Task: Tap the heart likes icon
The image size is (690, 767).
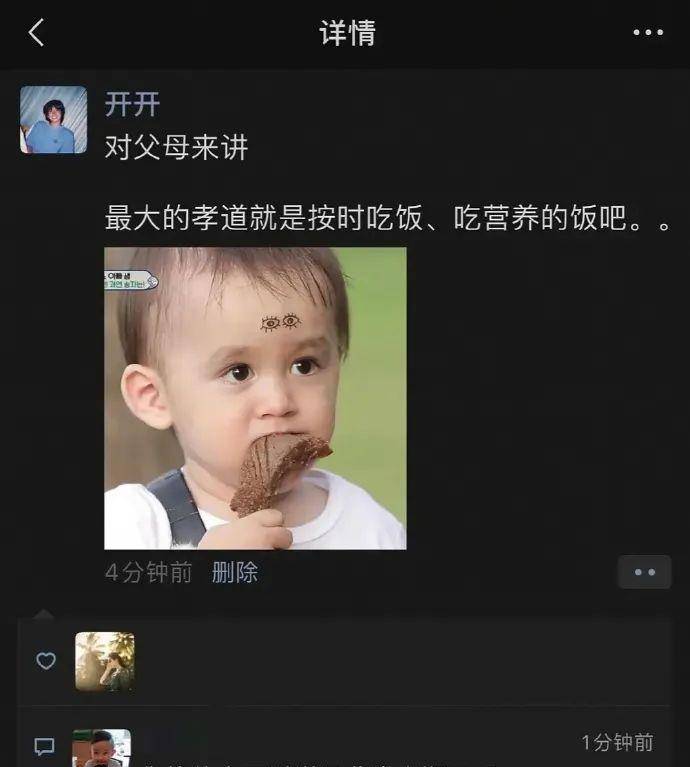Action: (x=46, y=661)
